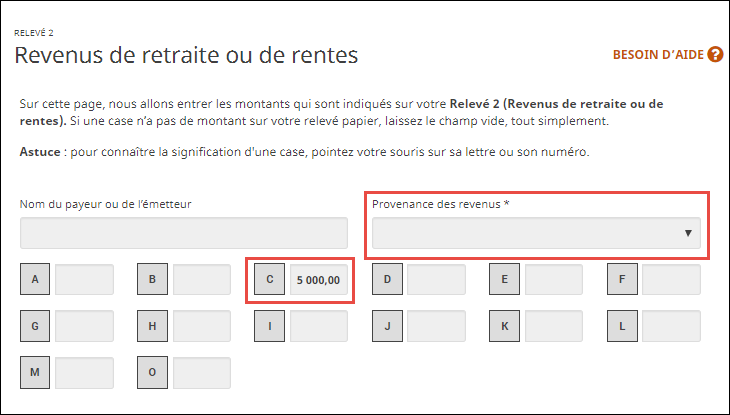Click the input field for case D
The width and height of the screenshot is (730, 415).
[436, 280]
